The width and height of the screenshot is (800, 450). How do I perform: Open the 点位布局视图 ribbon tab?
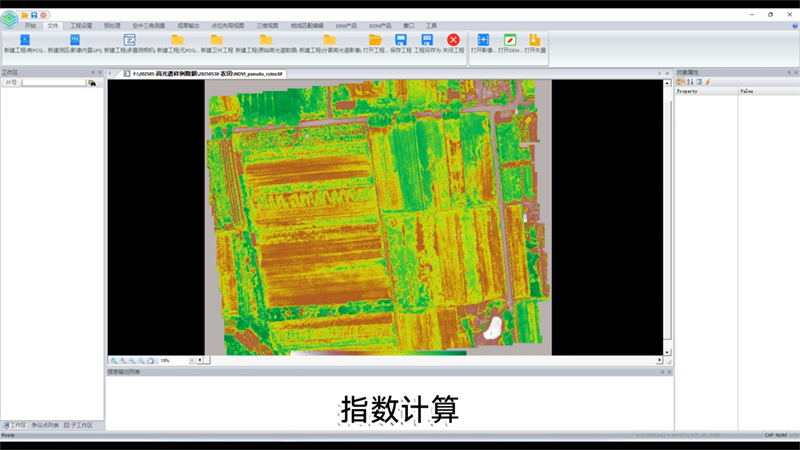228,26
